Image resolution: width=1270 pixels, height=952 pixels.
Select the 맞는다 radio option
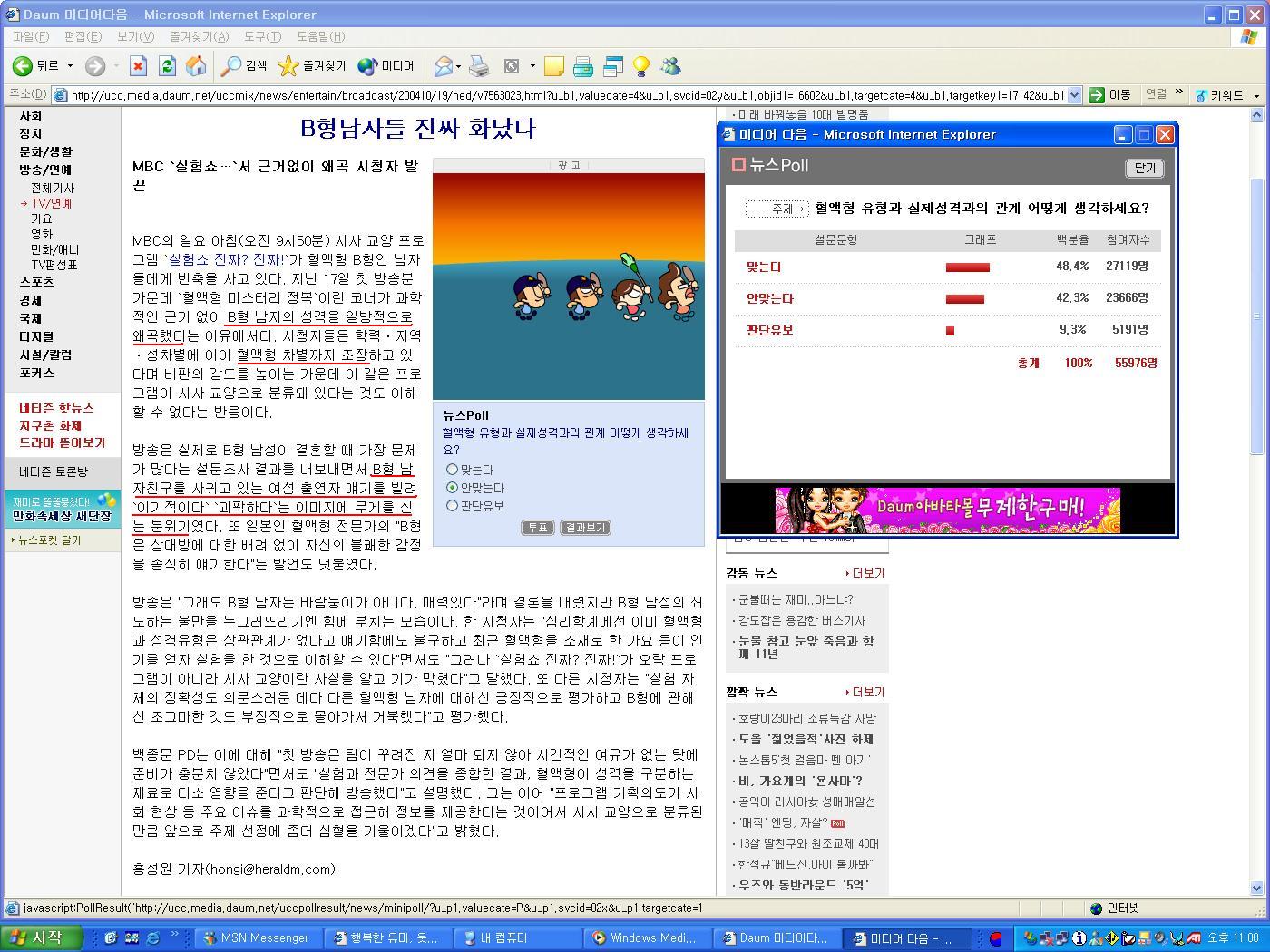[452, 470]
